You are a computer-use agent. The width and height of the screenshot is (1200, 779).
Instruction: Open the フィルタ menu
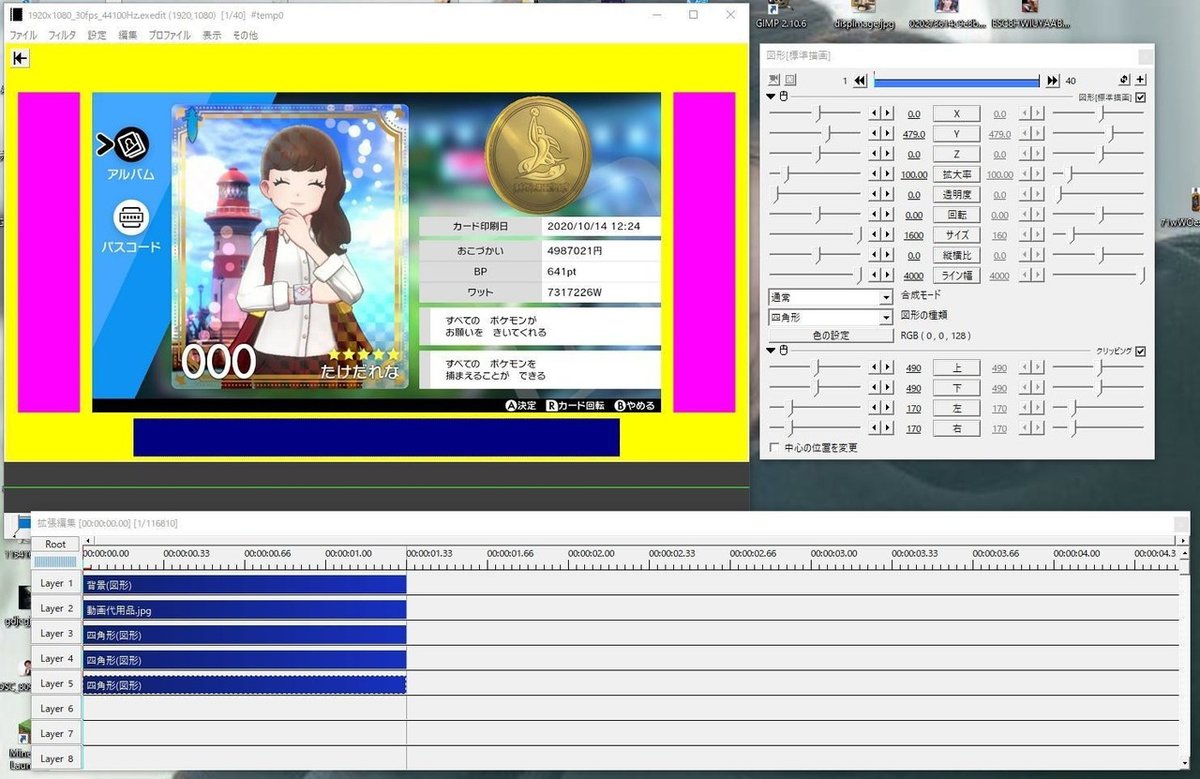(62, 35)
